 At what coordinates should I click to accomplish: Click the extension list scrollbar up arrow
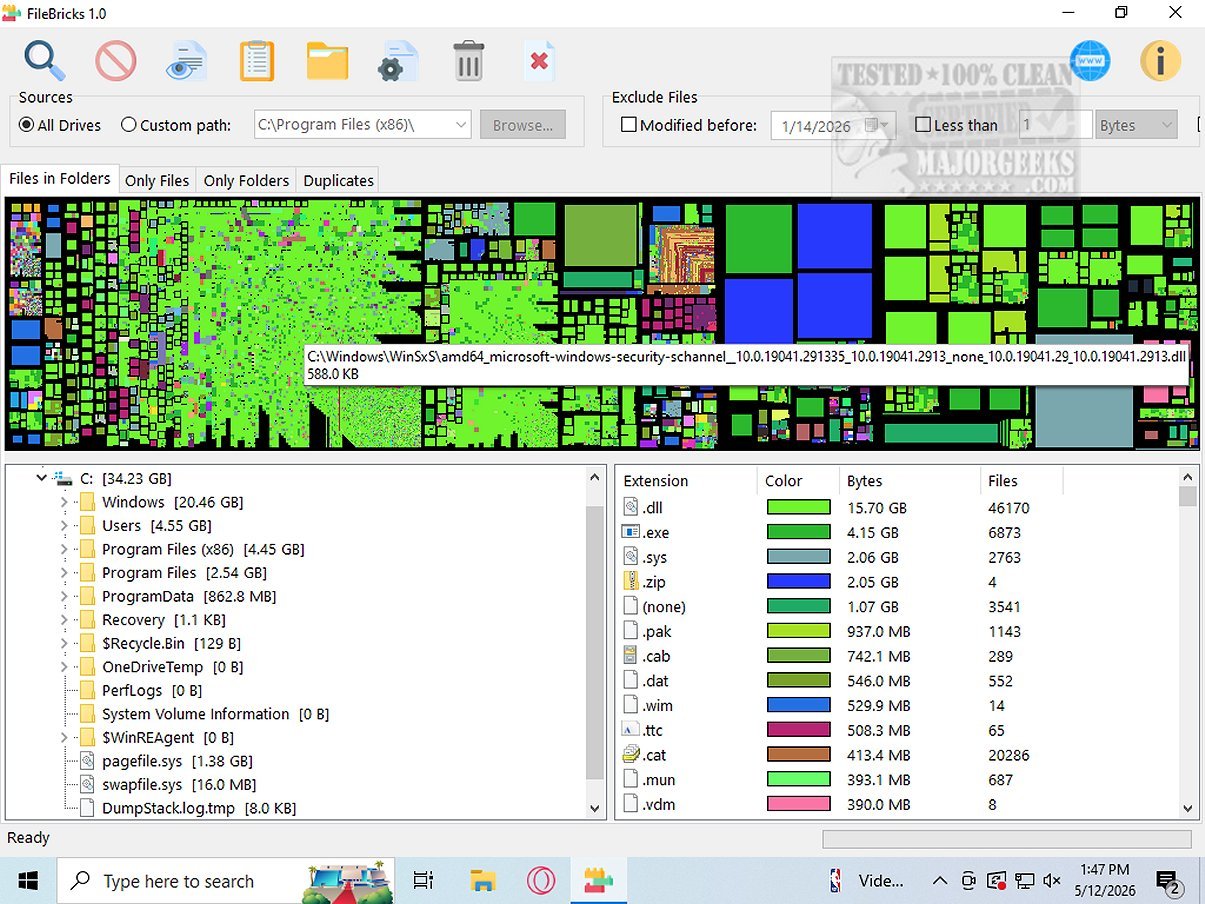coord(1188,477)
